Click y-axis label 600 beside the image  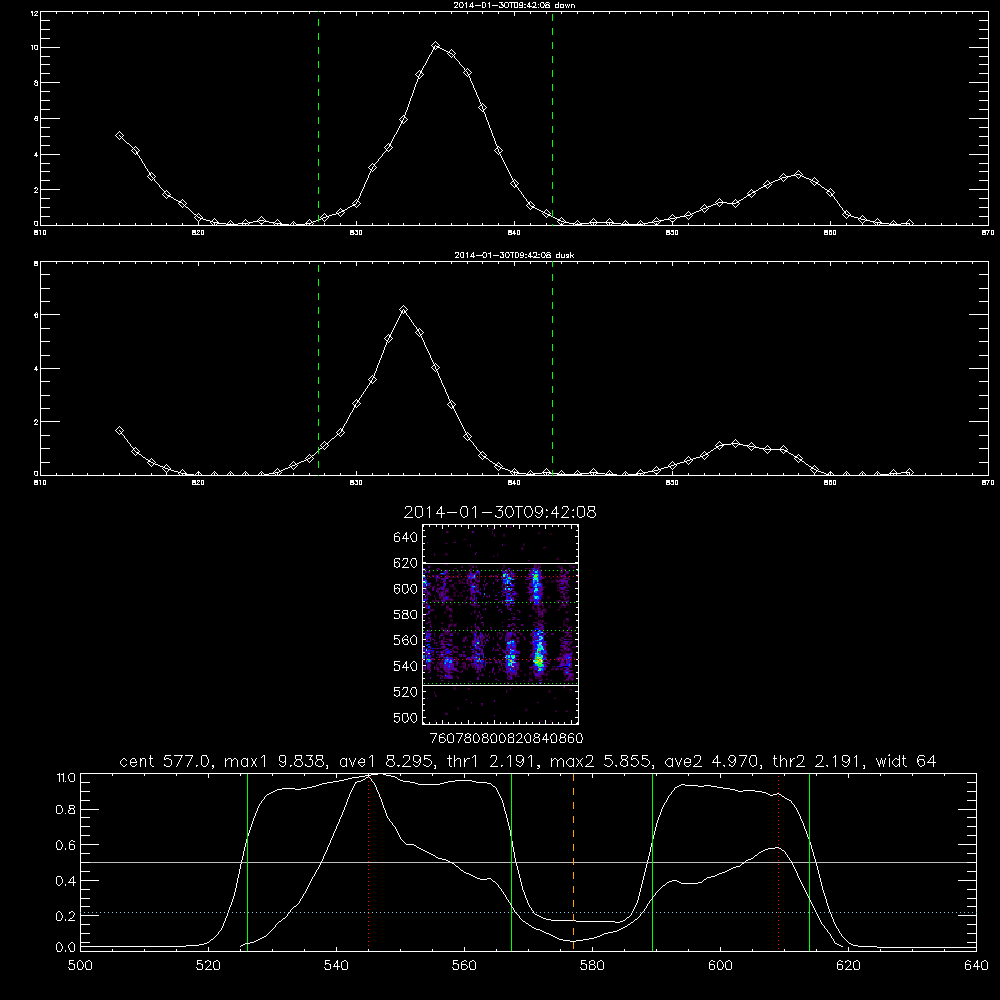point(406,589)
